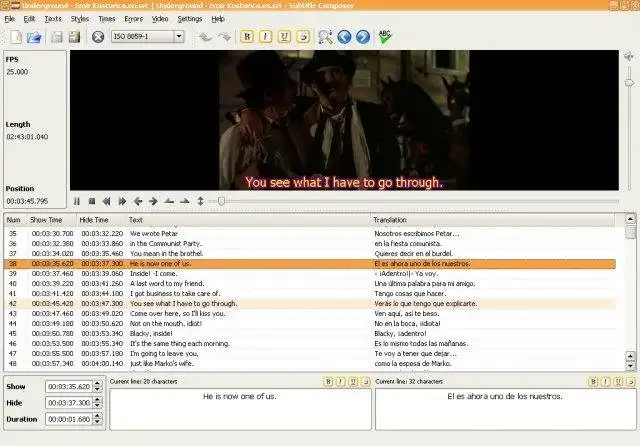640x446 pixels.
Task: Open a subtitle file with folder icon
Action: (x=34, y=37)
